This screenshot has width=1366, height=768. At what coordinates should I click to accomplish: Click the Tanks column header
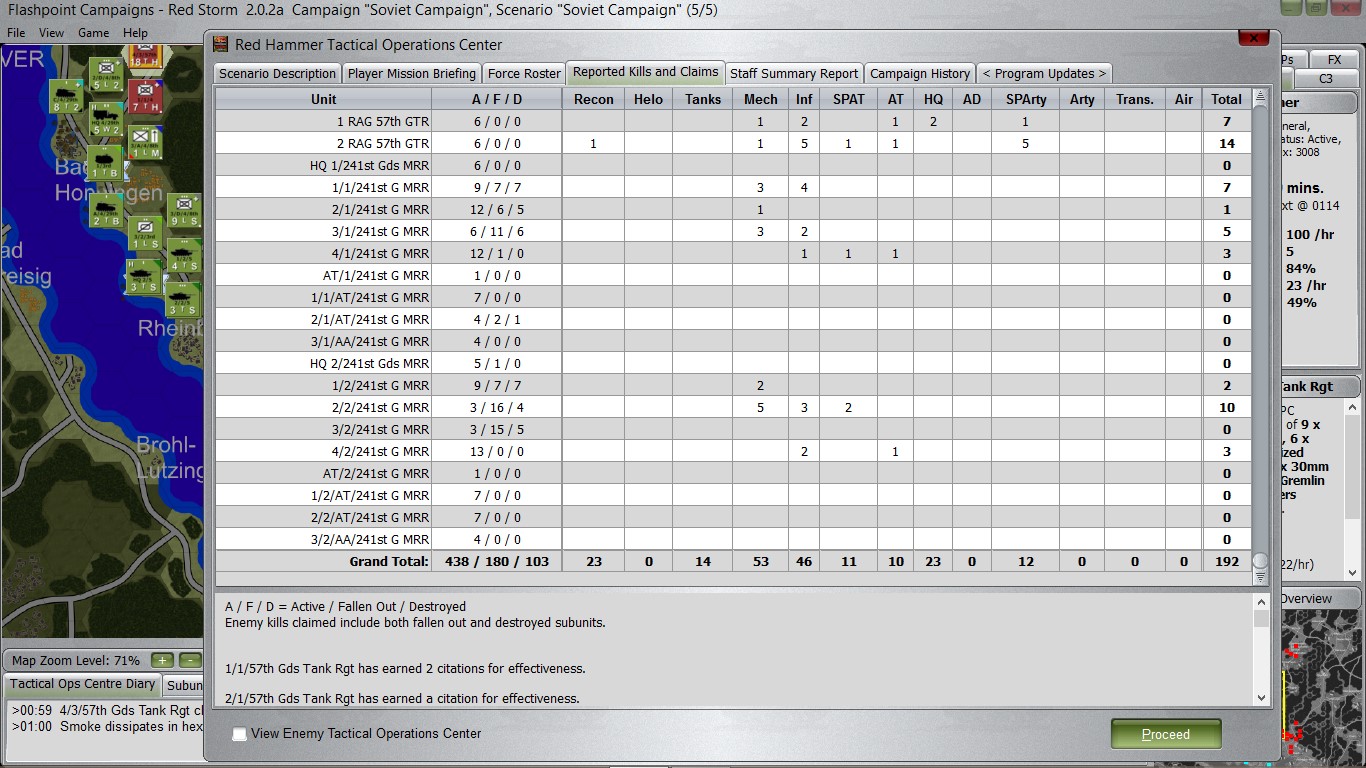703,99
